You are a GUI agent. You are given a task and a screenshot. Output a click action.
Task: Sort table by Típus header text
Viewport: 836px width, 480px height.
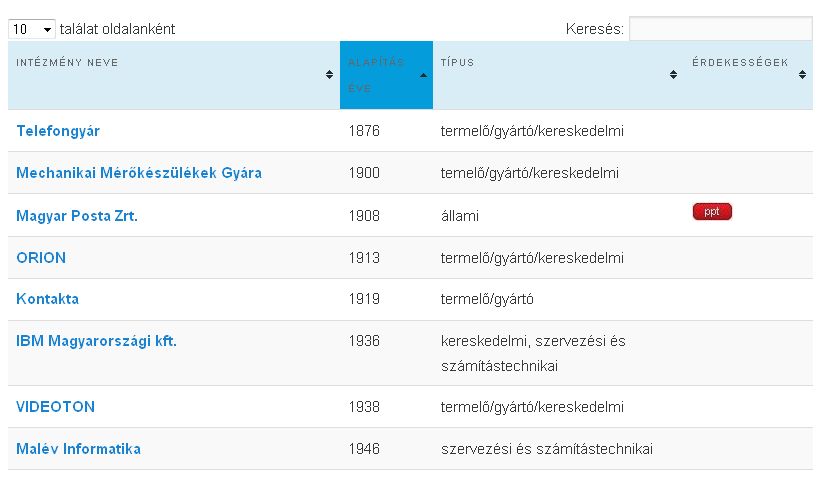(x=457, y=62)
